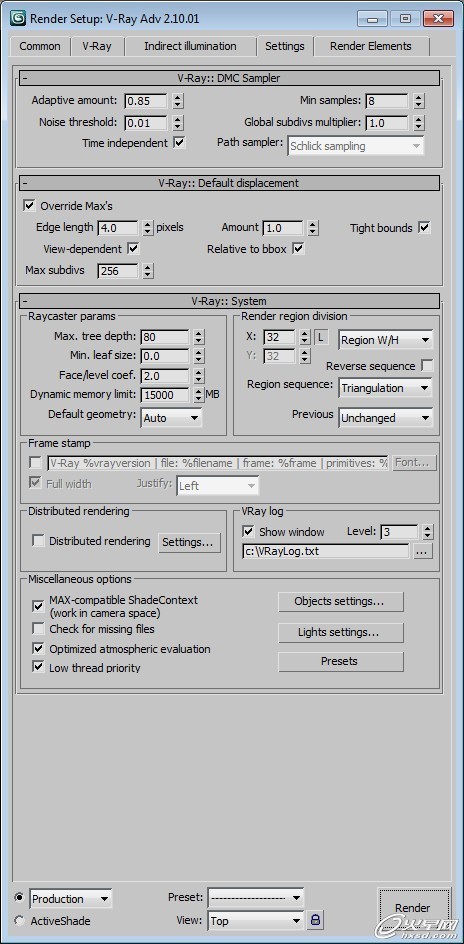464x944 pixels.
Task: Switch to the V-Ray tab
Action: (97, 46)
